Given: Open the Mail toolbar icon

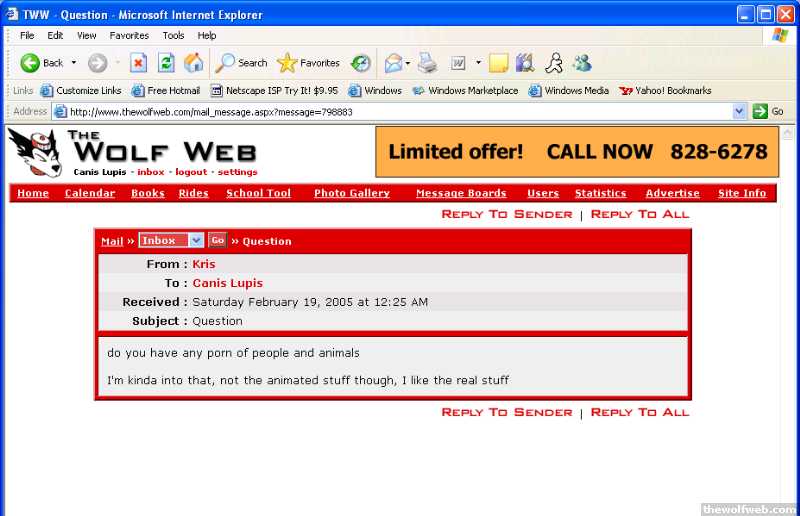Looking at the screenshot, I should tap(393, 63).
